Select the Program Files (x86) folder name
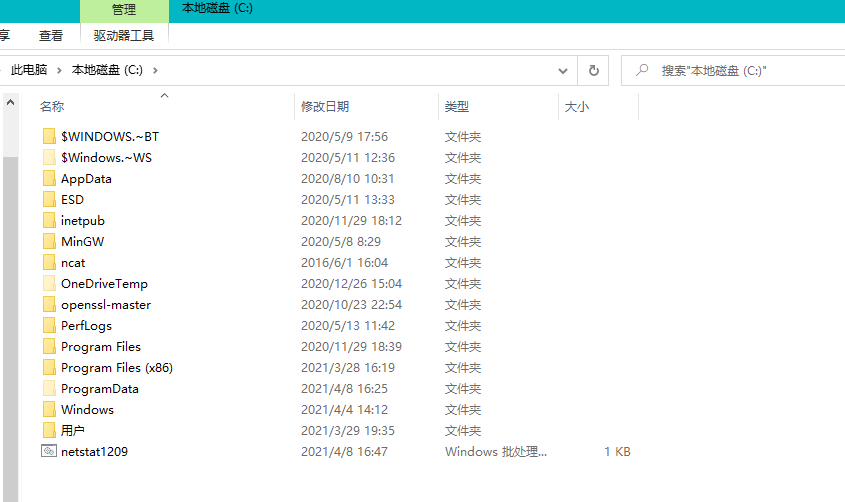845x502 pixels. point(117,368)
